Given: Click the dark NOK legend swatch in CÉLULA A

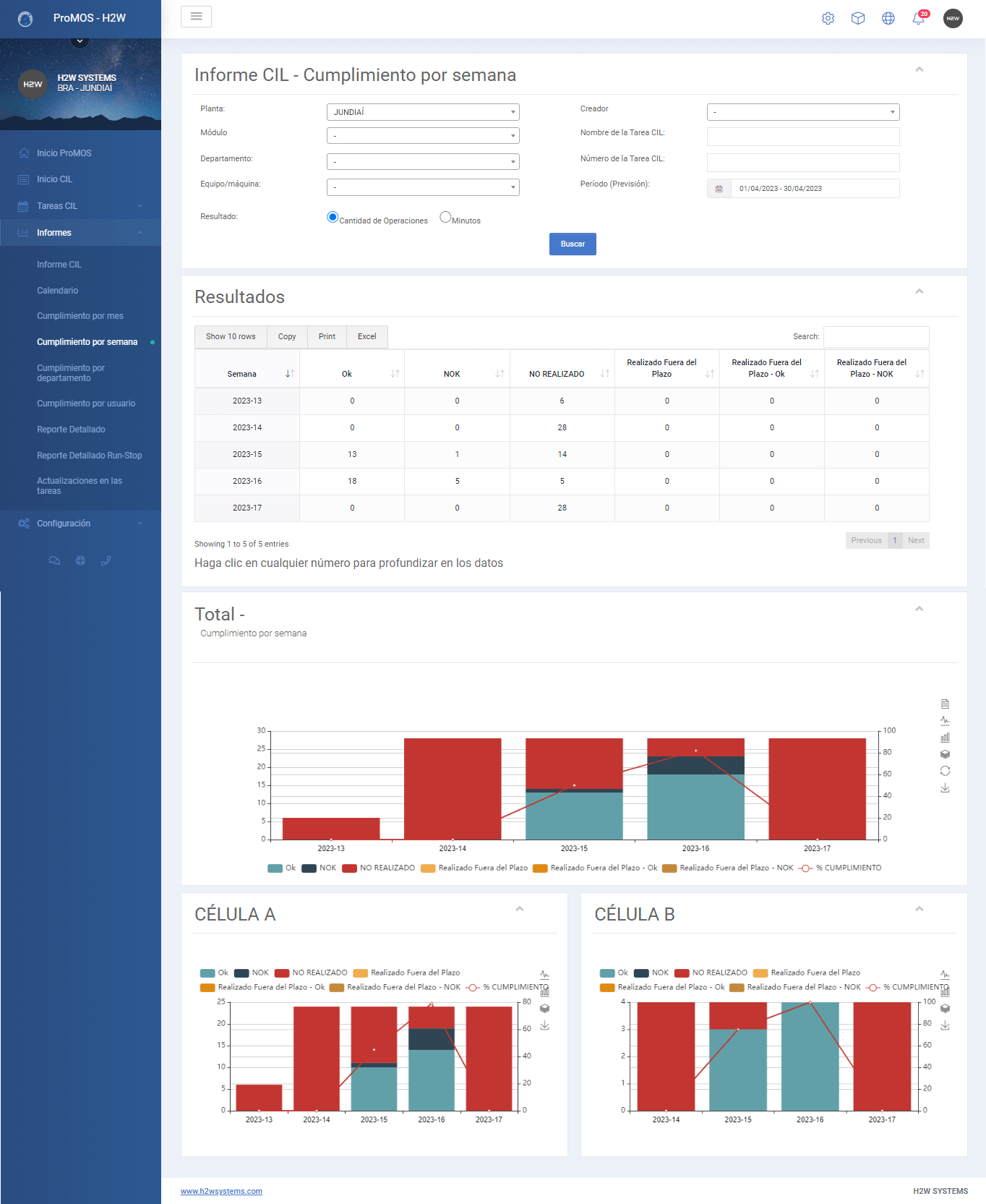Looking at the screenshot, I should pyautogui.click(x=242, y=973).
